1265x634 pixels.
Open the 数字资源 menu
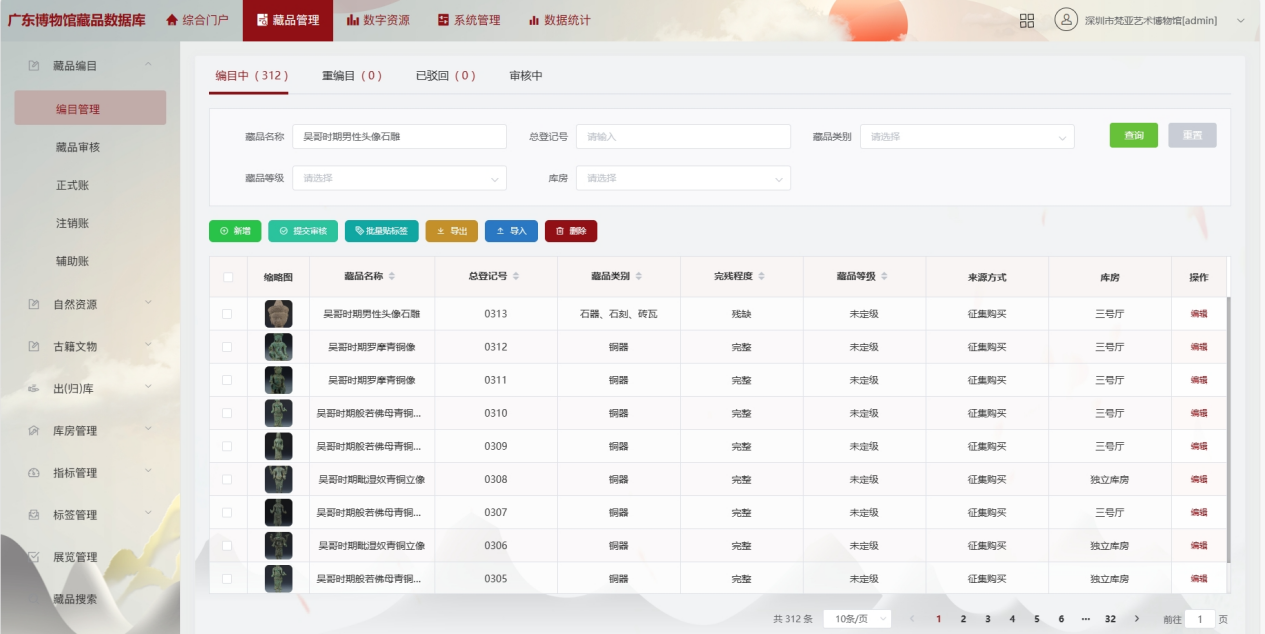(378, 20)
